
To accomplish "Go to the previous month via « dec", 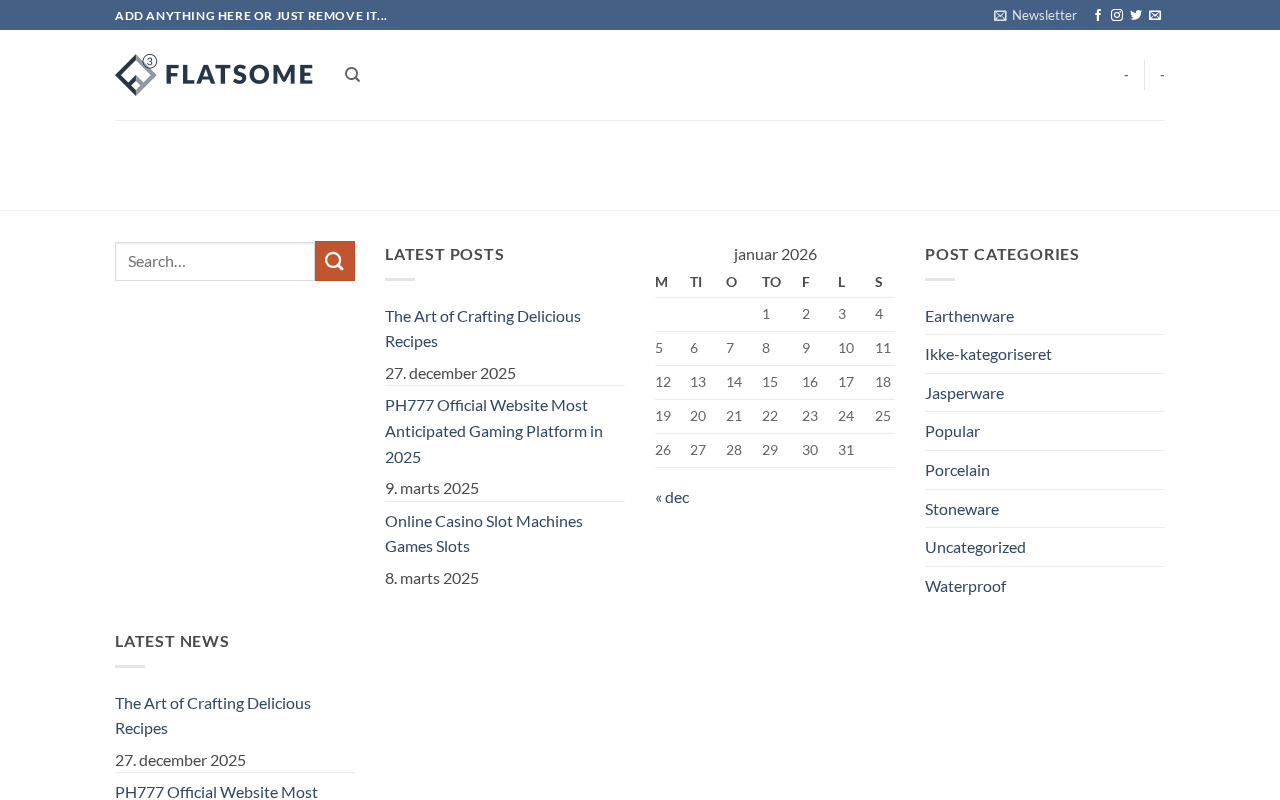I will click(672, 497).
